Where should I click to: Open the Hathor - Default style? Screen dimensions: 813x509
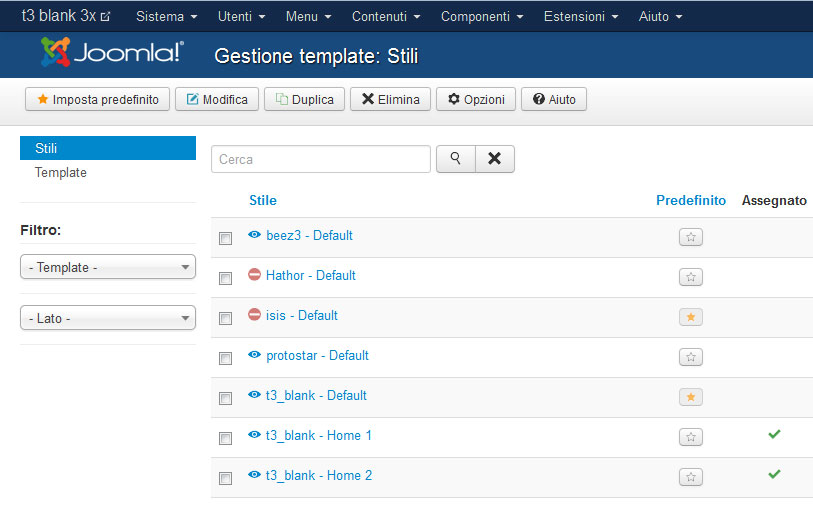click(x=311, y=275)
